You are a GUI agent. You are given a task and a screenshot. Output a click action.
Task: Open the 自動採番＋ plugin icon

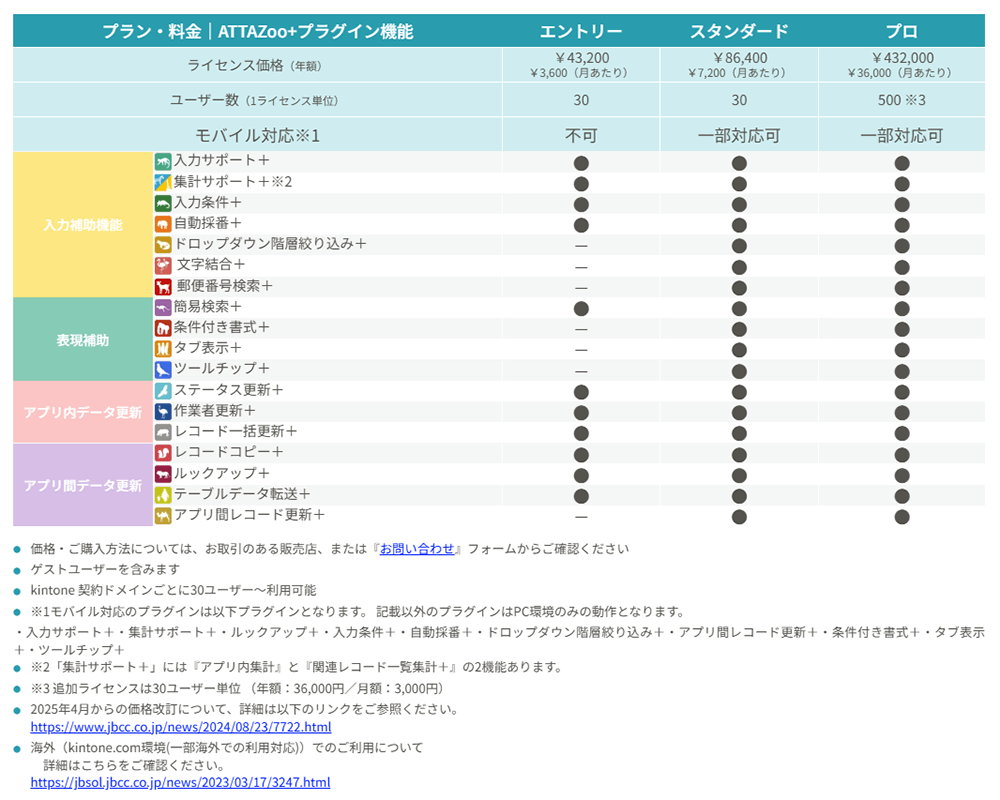click(162, 223)
